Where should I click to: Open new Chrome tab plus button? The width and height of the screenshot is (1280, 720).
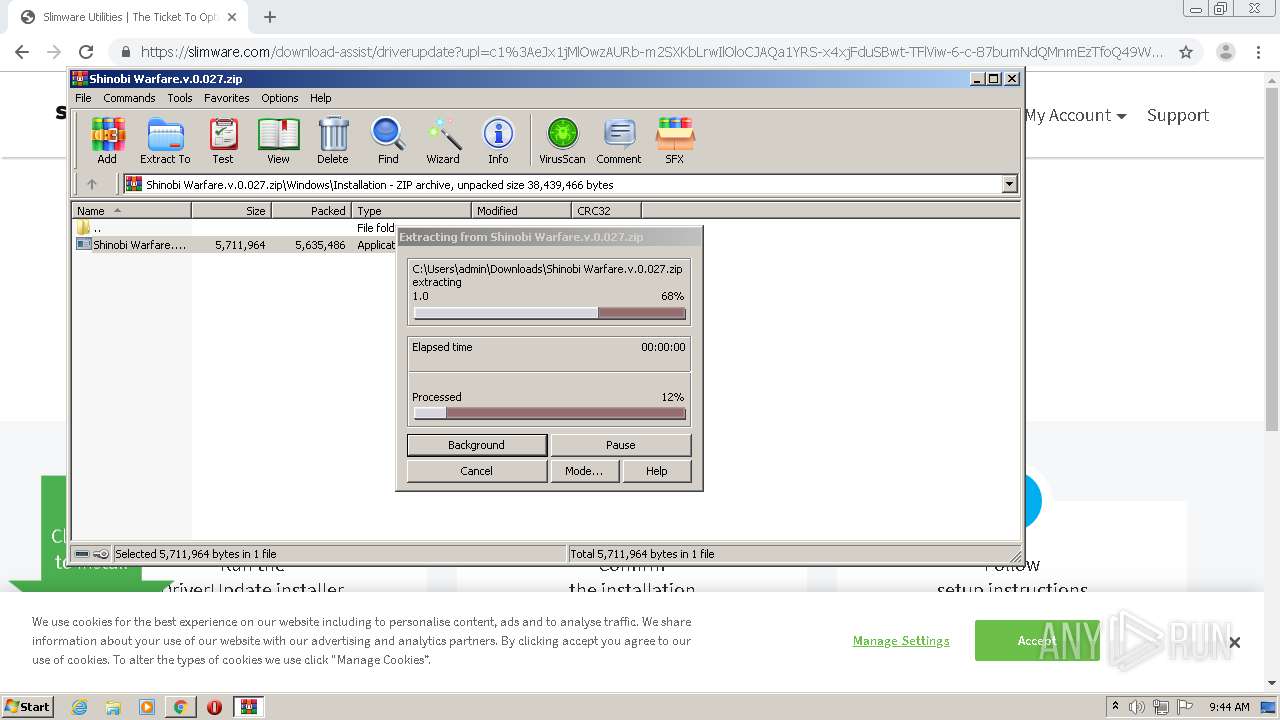click(x=270, y=17)
